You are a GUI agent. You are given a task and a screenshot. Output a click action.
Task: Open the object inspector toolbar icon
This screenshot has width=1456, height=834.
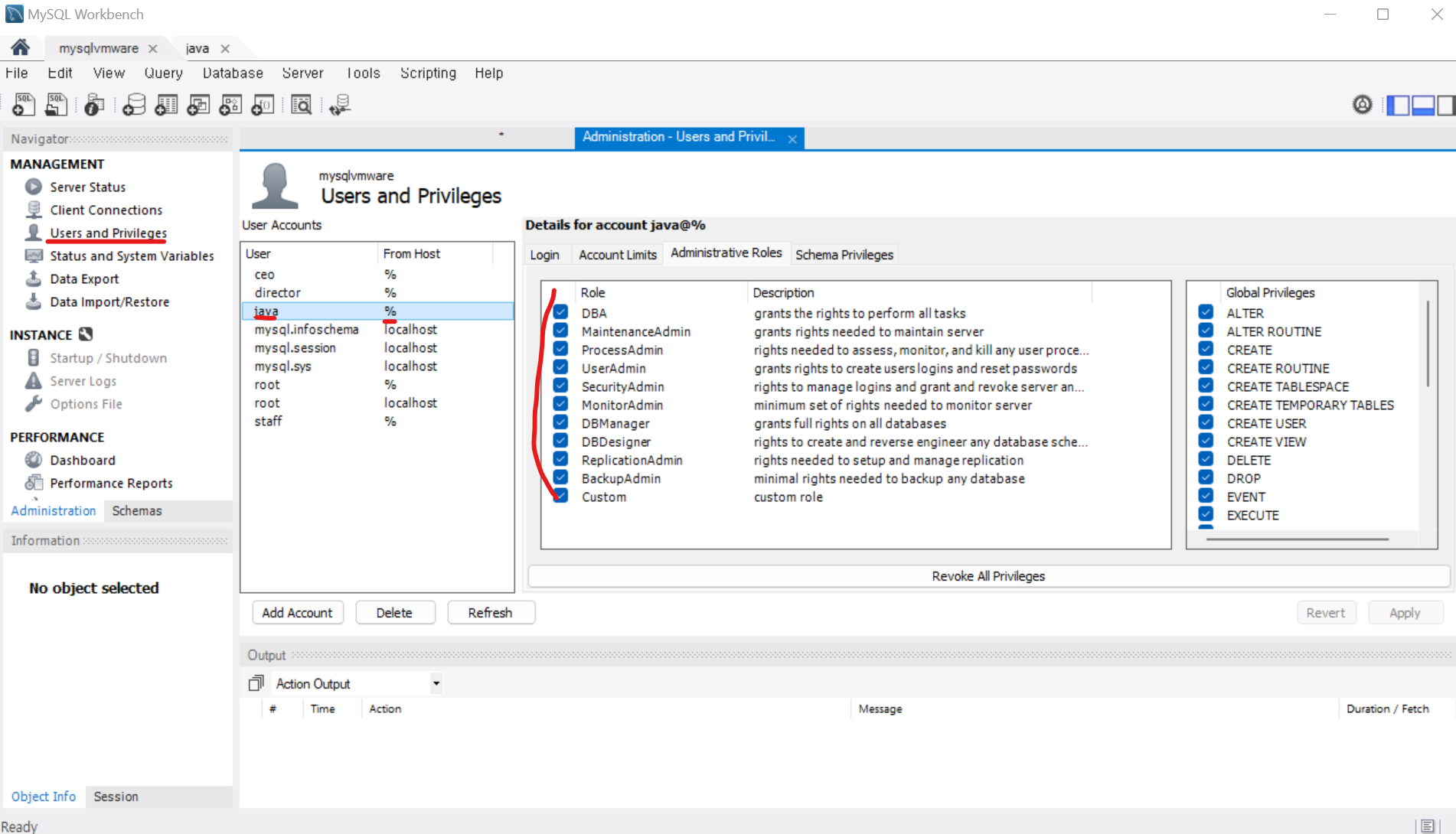(94, 105)
